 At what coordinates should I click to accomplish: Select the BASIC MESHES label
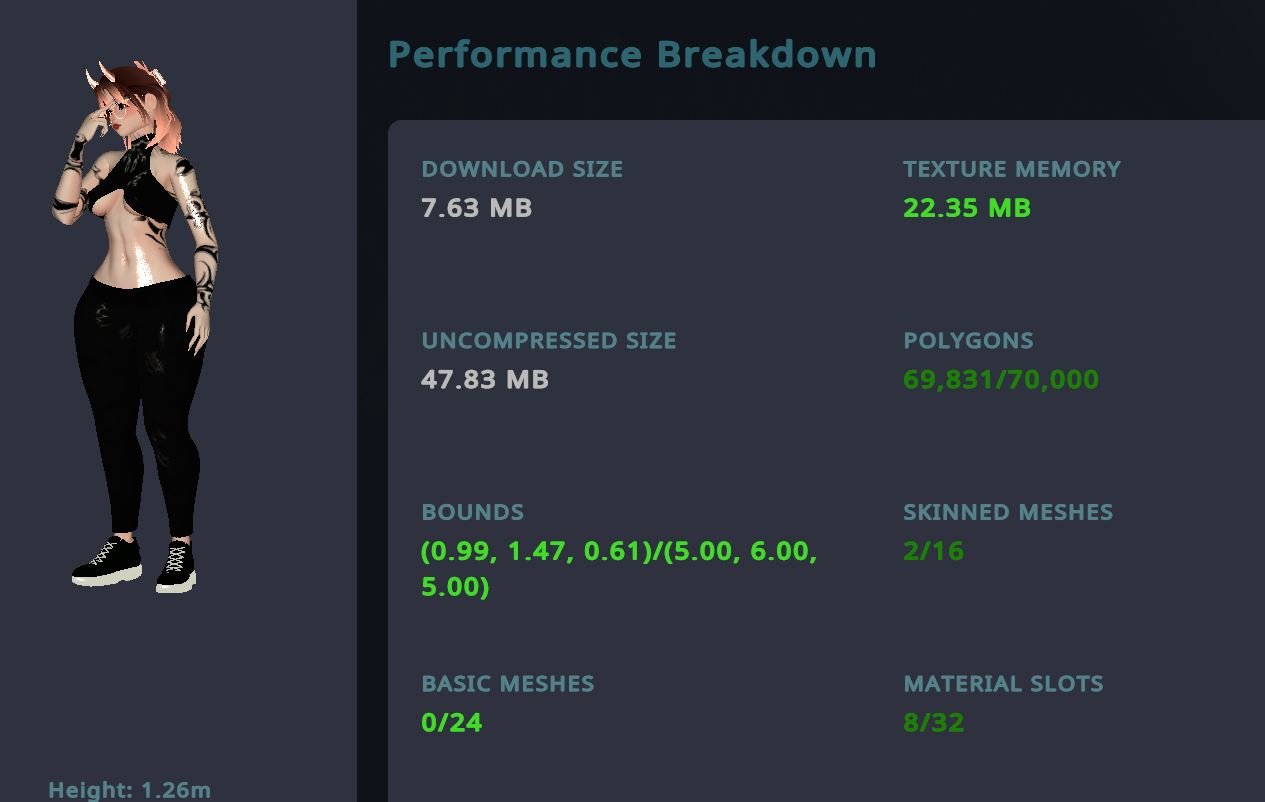(x=508, y=684)
